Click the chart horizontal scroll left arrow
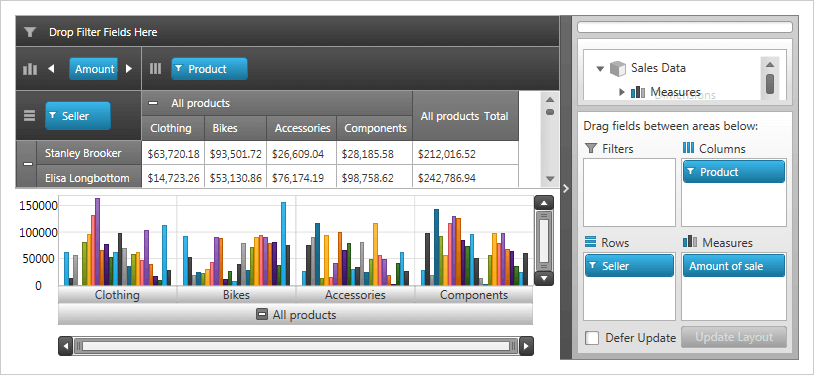Image resolution: width=814 pixels, height=375 pixels. (x=65, y=346)
